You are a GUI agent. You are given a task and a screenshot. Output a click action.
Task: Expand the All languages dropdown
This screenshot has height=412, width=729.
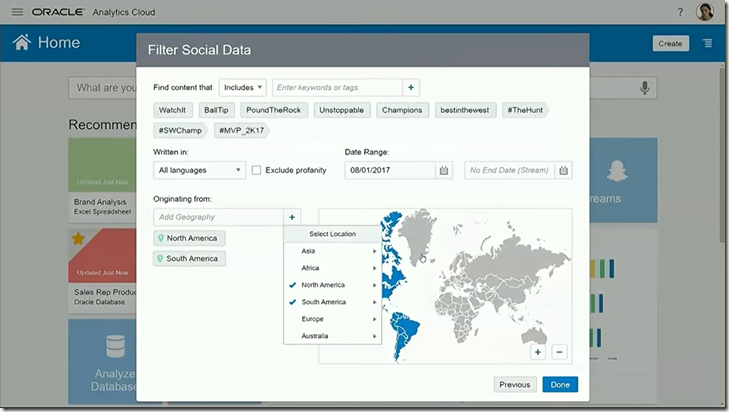199,170
